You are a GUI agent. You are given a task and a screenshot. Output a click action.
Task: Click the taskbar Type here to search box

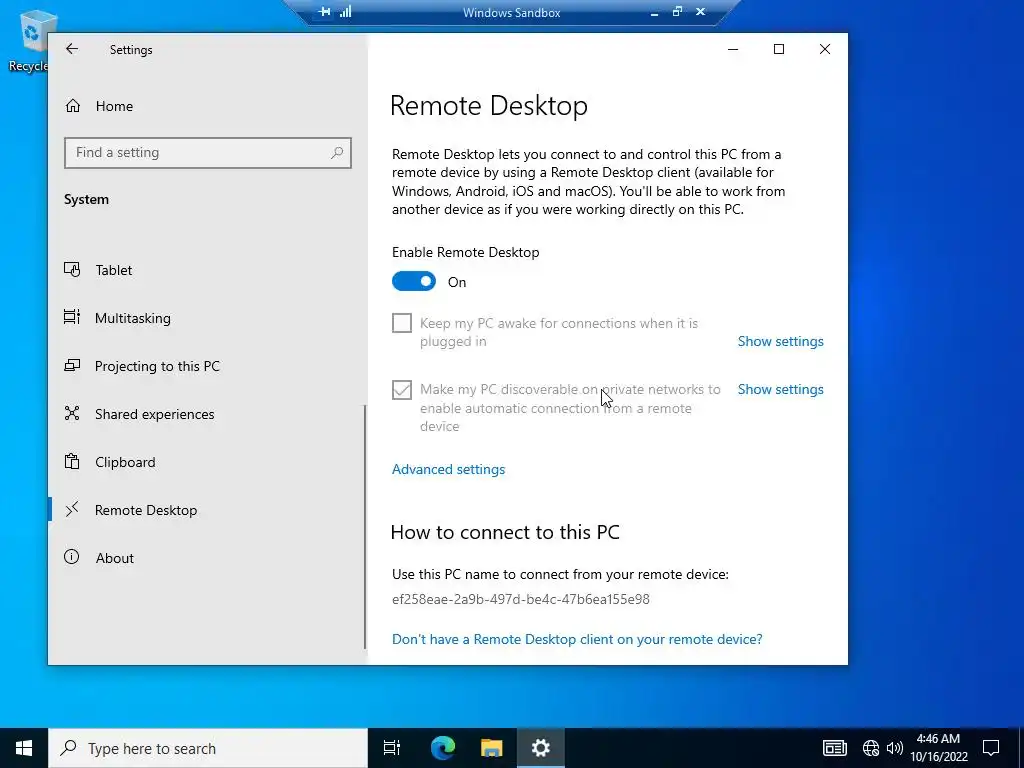[x=208, y=748]
